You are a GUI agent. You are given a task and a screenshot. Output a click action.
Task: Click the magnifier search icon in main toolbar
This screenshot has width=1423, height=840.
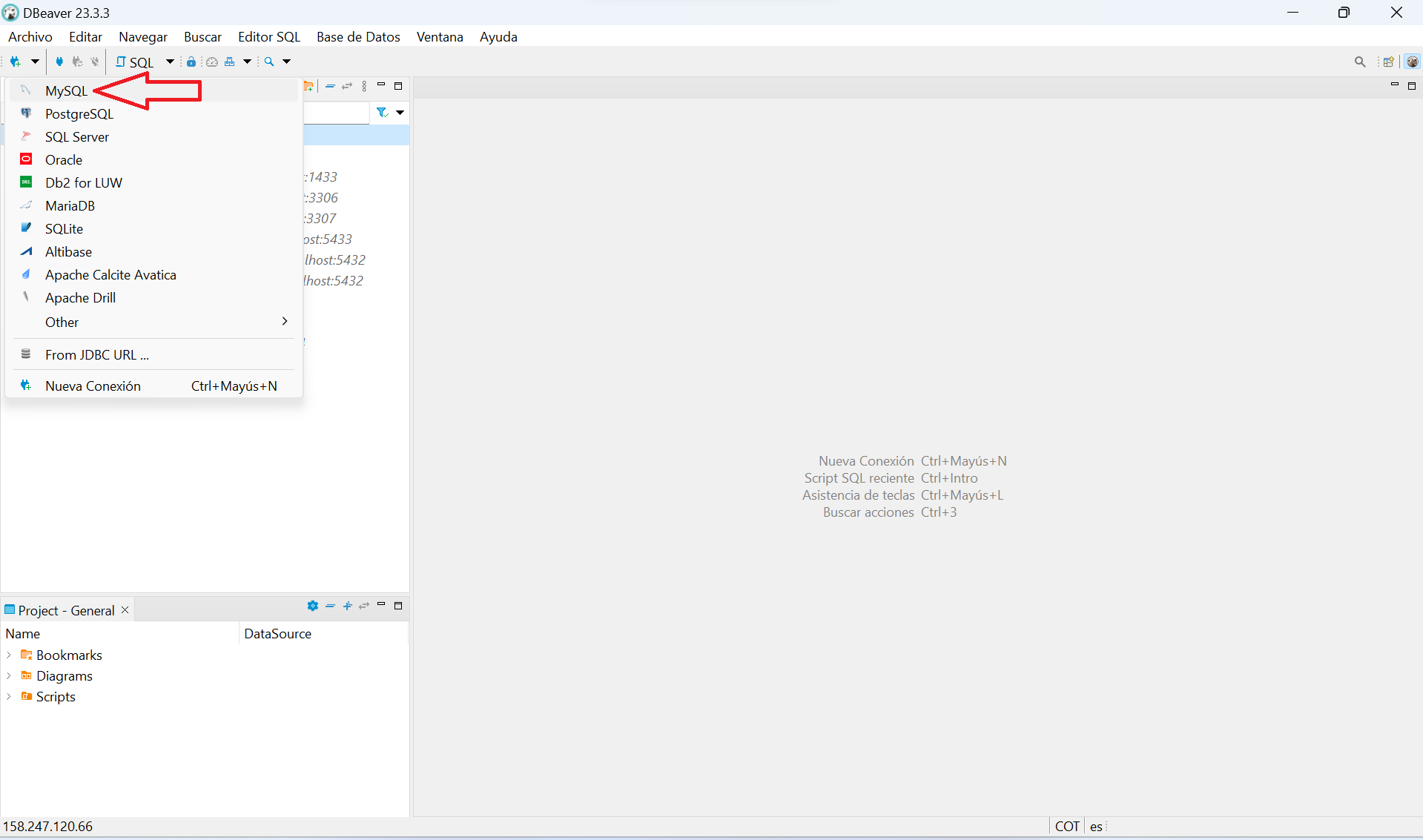pos(269,62)
